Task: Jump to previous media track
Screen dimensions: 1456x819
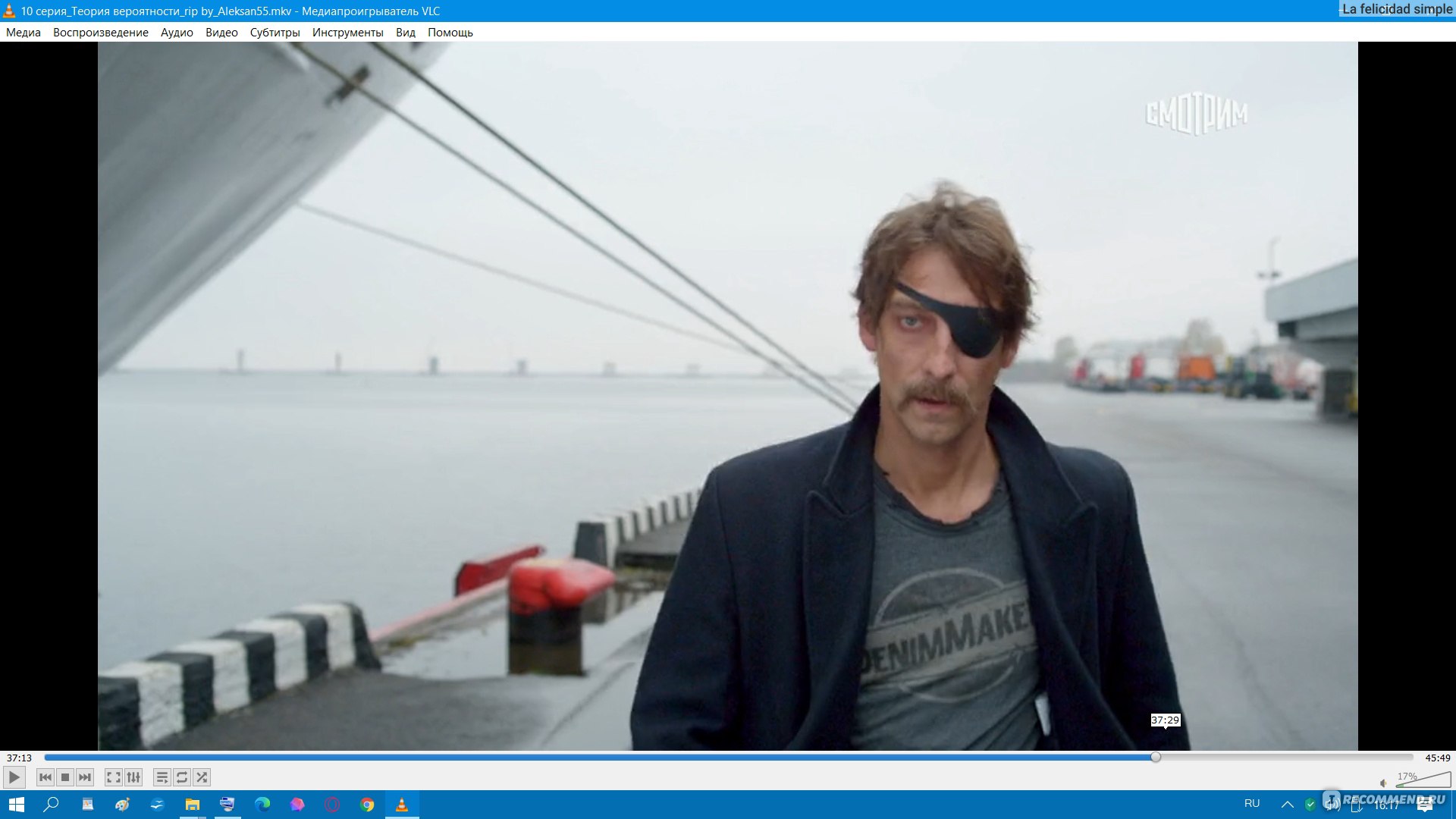Action: point(45,777)
